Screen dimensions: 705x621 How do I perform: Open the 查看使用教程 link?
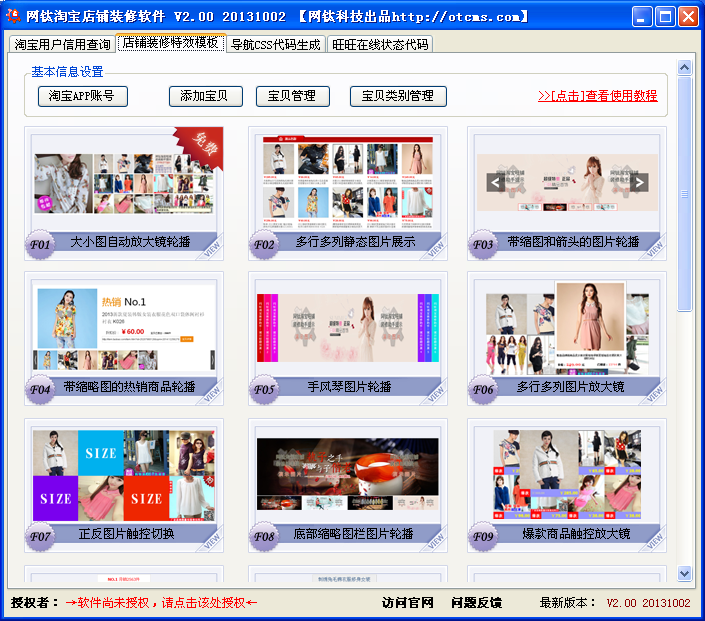[x=598, y=96]
